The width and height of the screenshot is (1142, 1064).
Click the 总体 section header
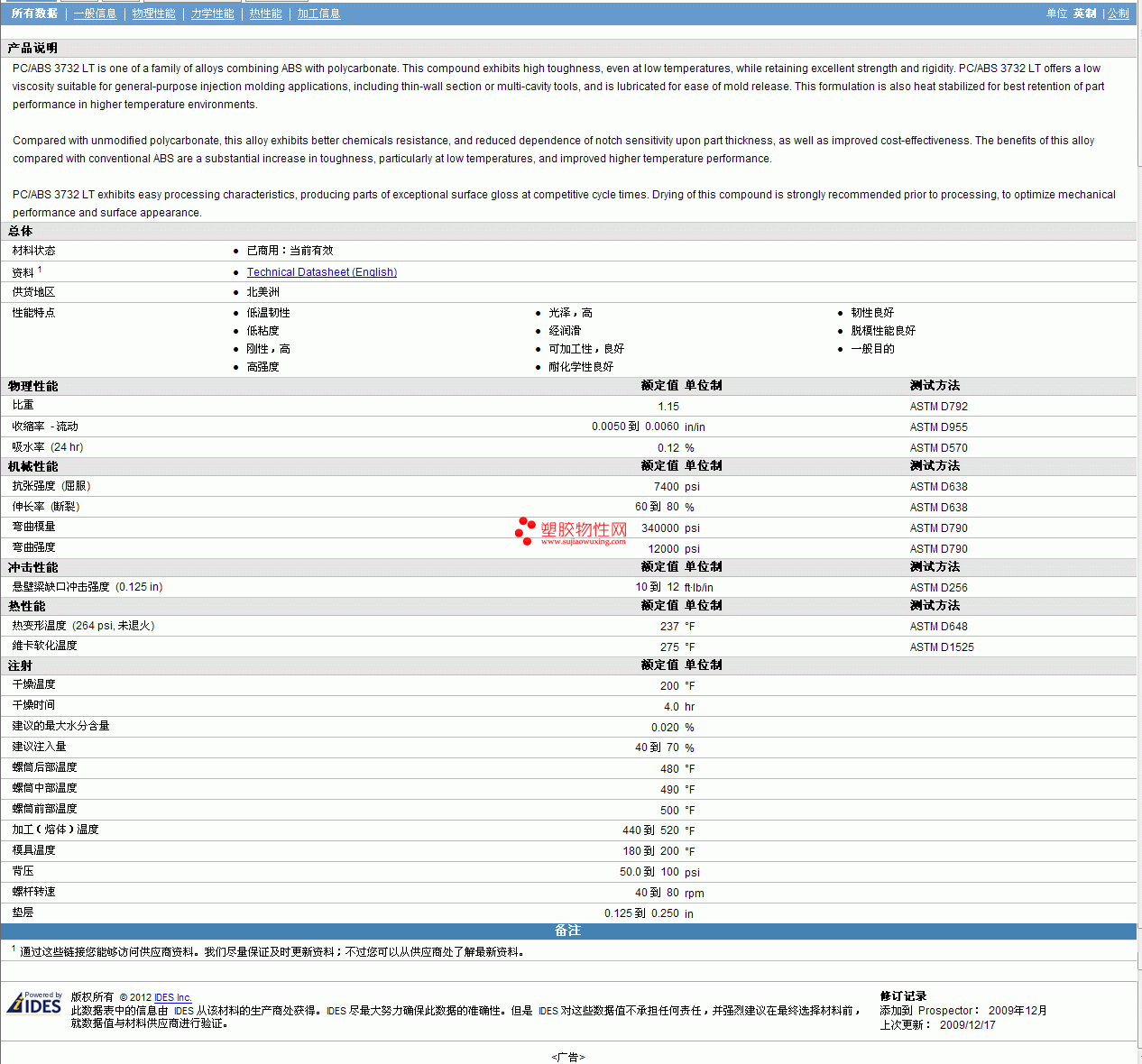click(x=21, y=232)
